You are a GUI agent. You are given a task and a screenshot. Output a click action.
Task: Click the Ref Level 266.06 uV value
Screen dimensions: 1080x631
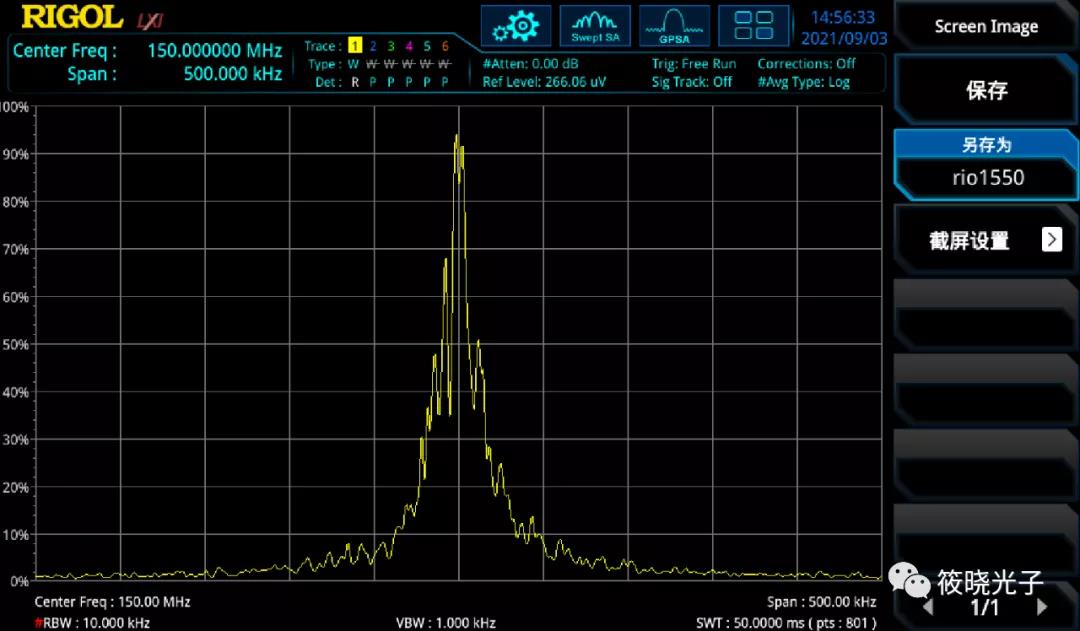click(x=544, y=82)
